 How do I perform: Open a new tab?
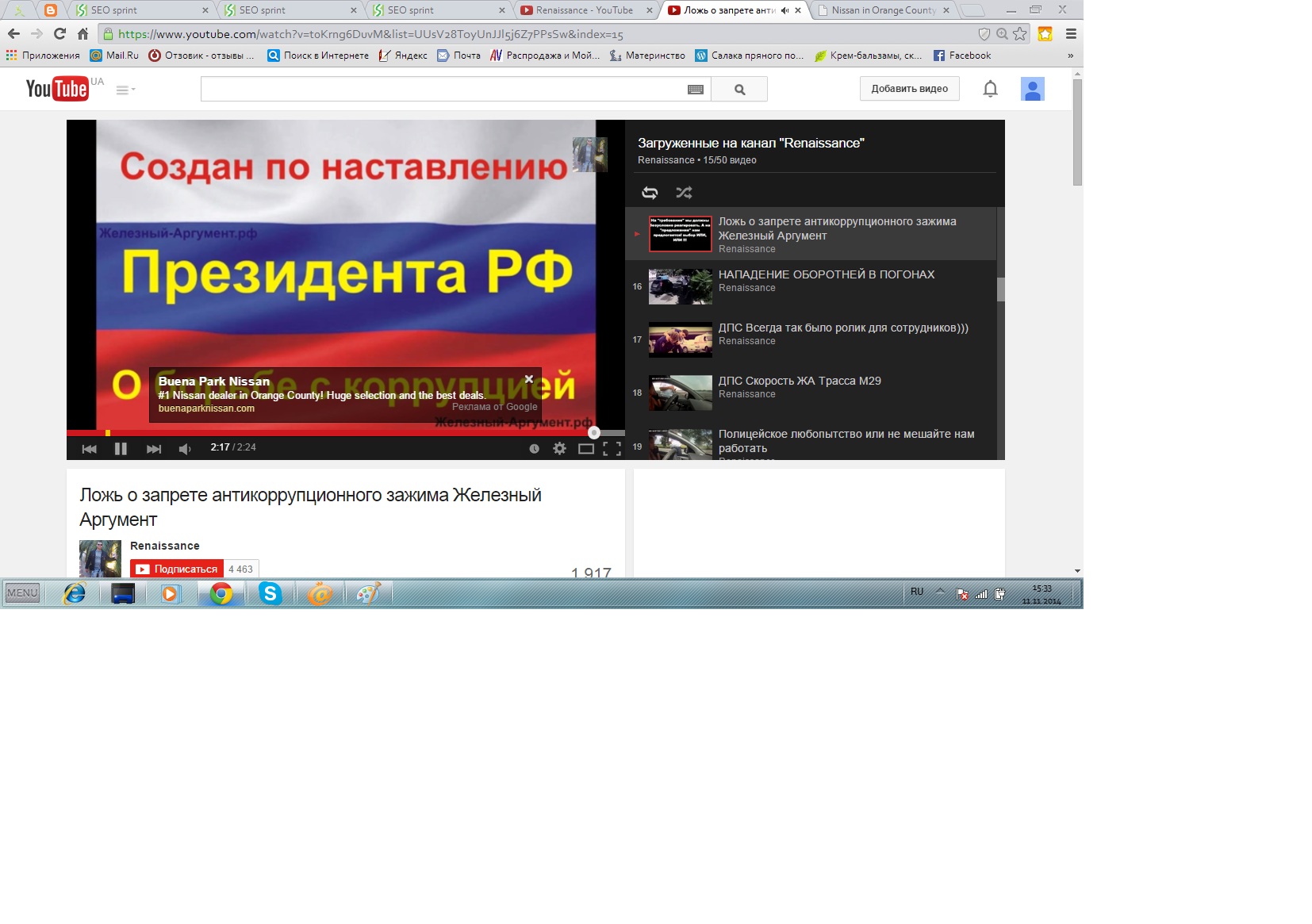click(972, 10)
